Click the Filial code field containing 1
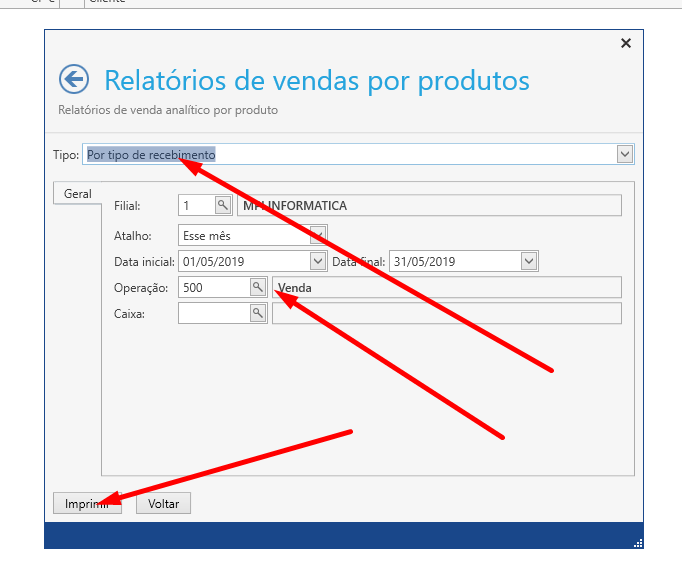 point(196,206)
